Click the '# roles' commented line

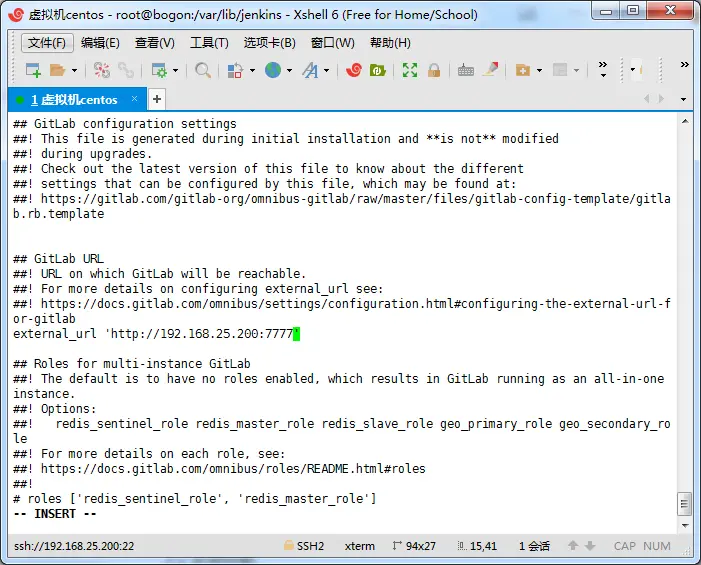tap(195, 499)
